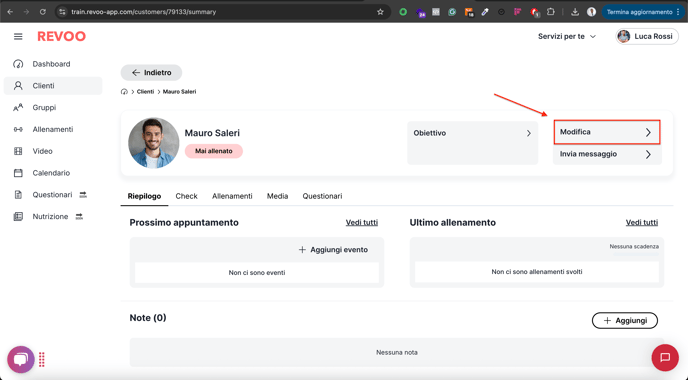Select the Gruppi icon in sidebar
Viewport: 688px width, 380px height.
pos(18,108)
